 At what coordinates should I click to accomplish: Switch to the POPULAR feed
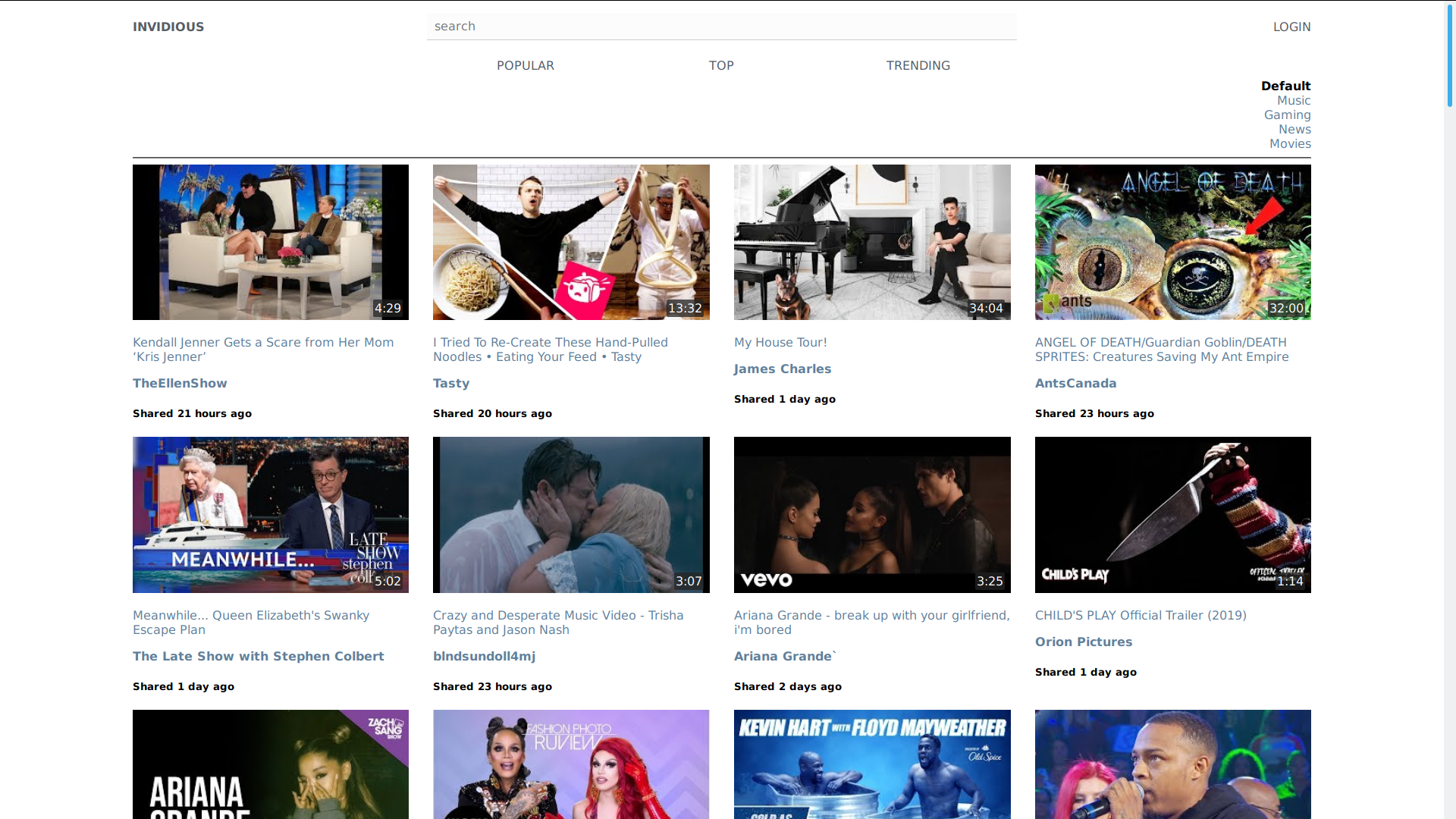coord(525,65)
